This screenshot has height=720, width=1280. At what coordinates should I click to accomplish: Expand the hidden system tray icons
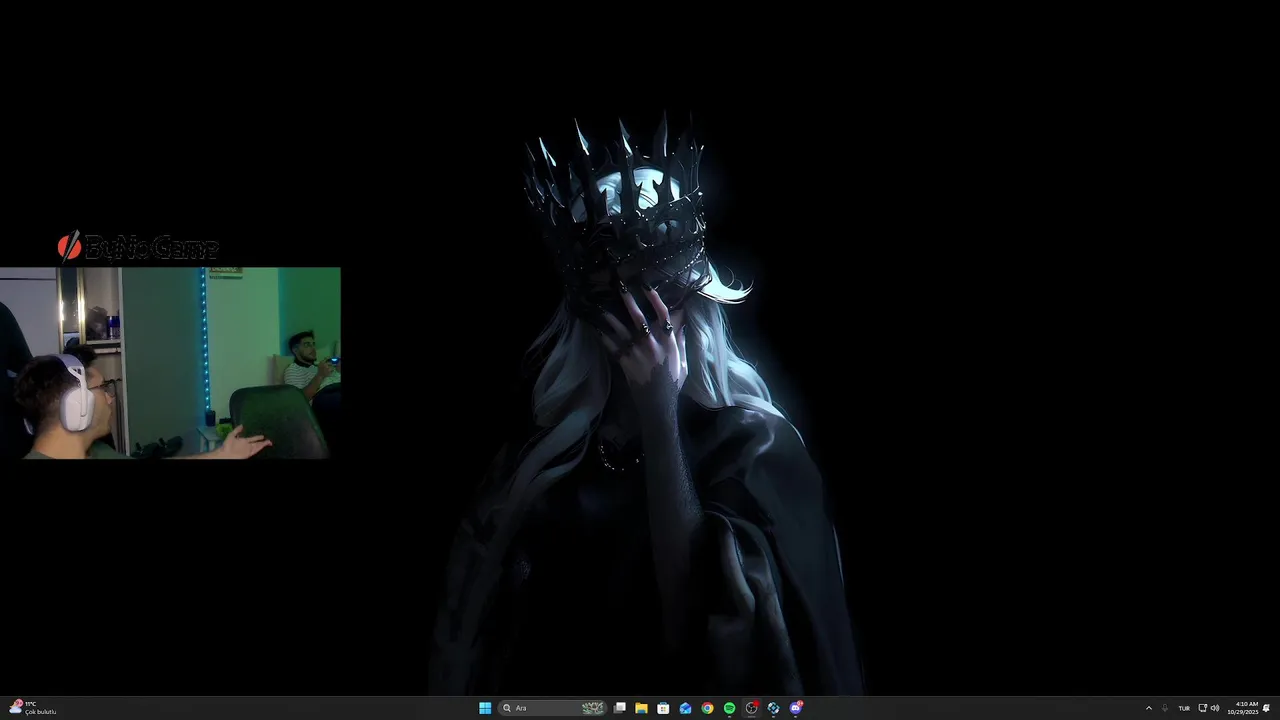point(1148,708)
